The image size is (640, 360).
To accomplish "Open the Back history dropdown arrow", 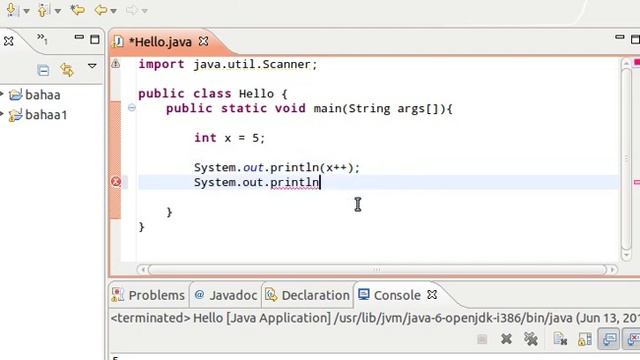I will (113, 11).
